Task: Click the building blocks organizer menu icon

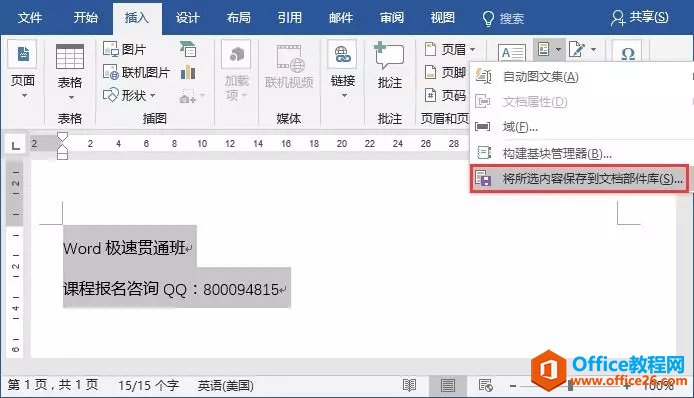Action: coord(483,153)
